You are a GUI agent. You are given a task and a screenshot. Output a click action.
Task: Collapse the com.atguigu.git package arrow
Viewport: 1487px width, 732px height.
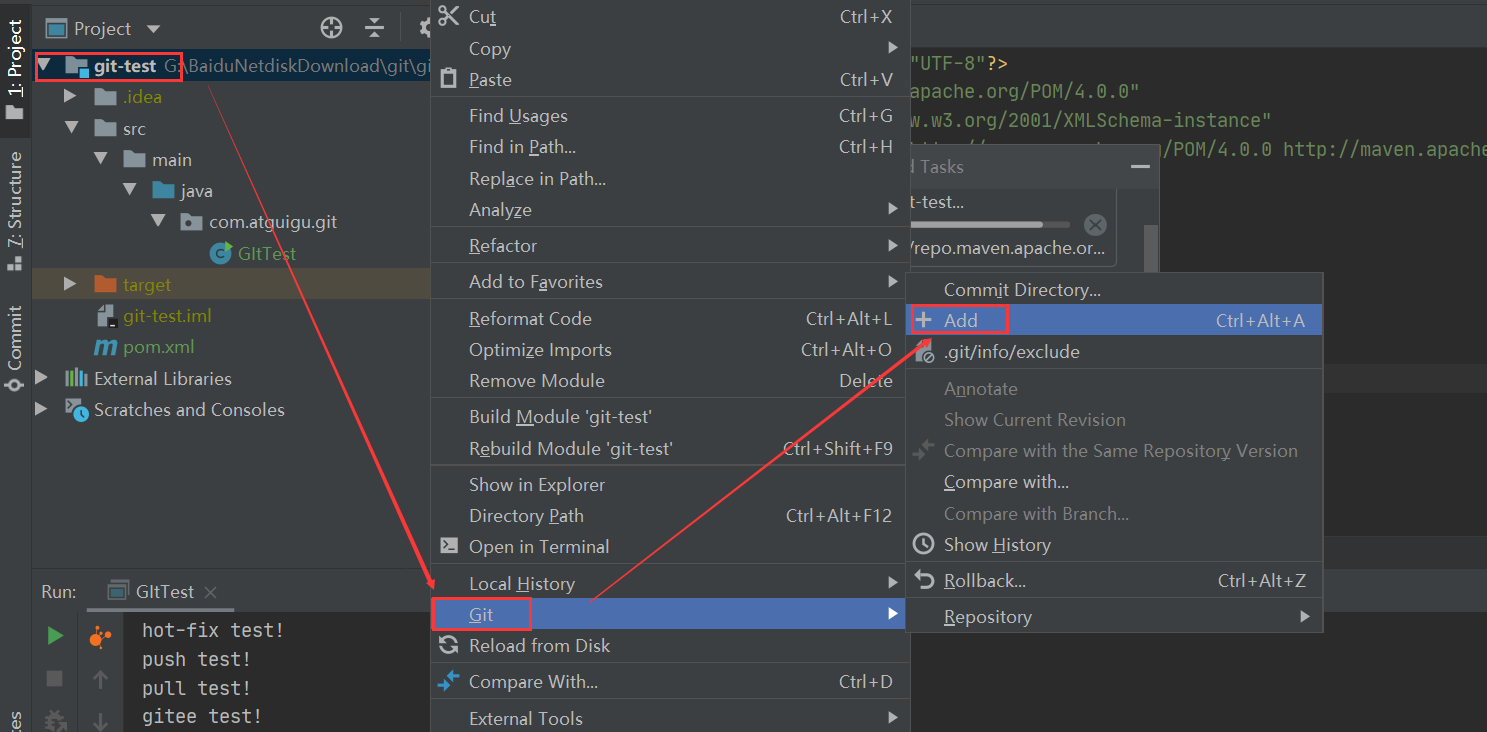pos(158,221)
